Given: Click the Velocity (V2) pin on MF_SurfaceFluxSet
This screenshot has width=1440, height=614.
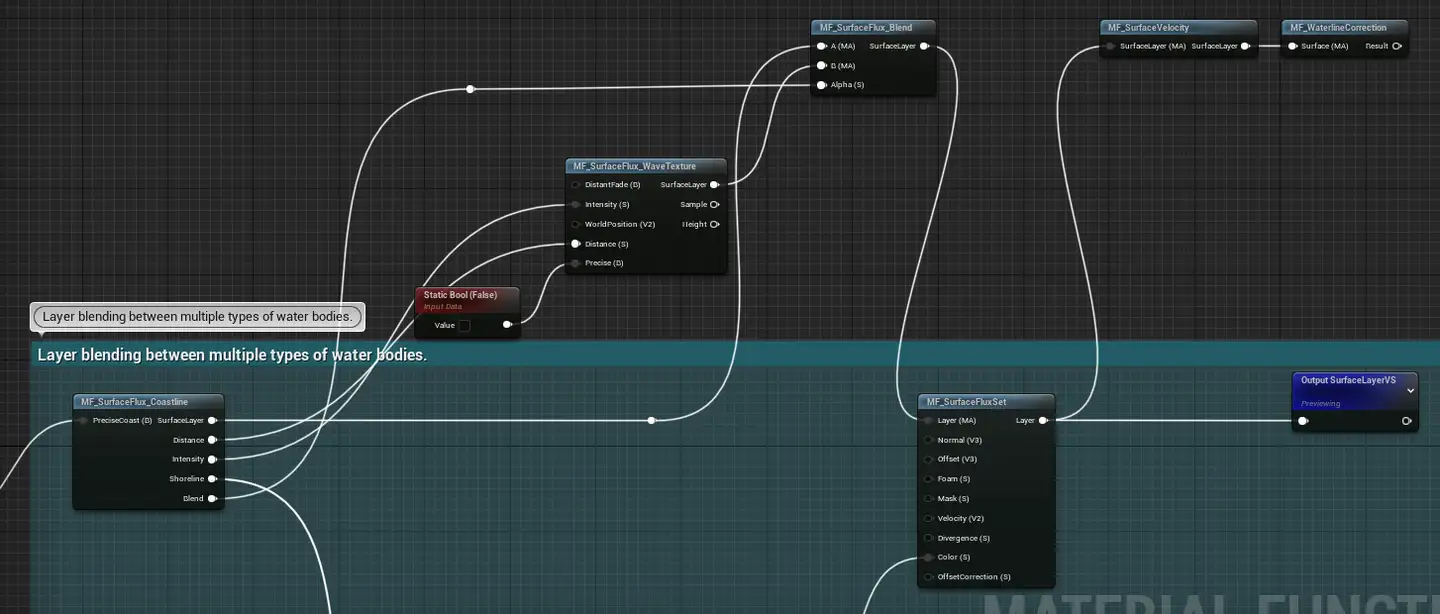Looking at the screenshot, I should [928, 518].
